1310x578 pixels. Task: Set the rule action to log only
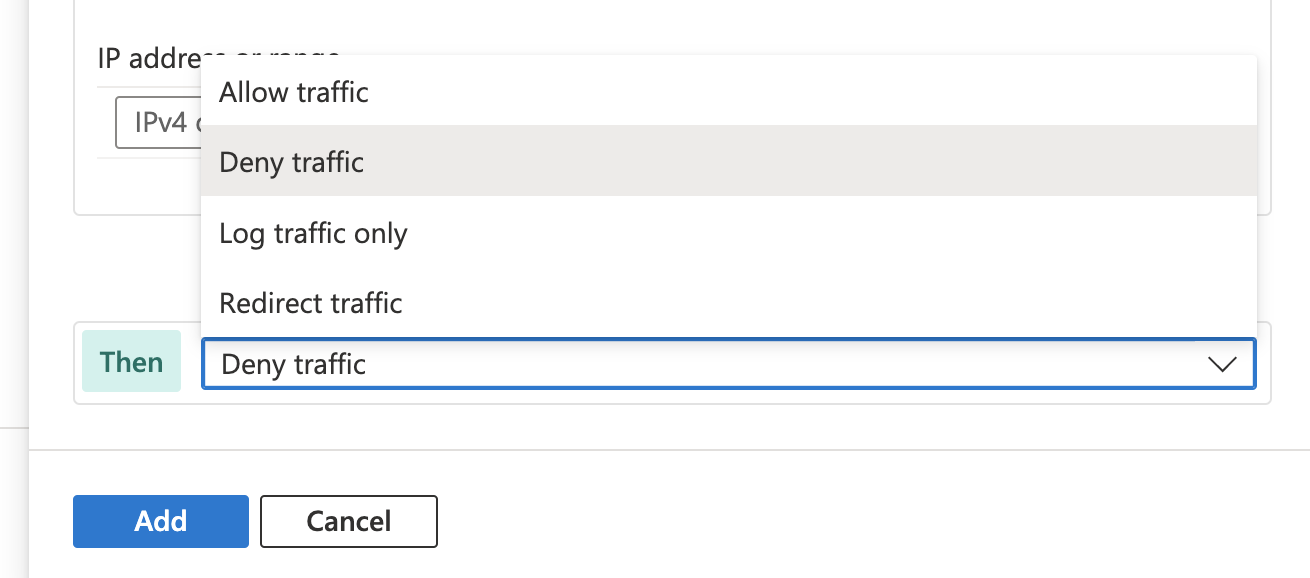pos(313,233)
